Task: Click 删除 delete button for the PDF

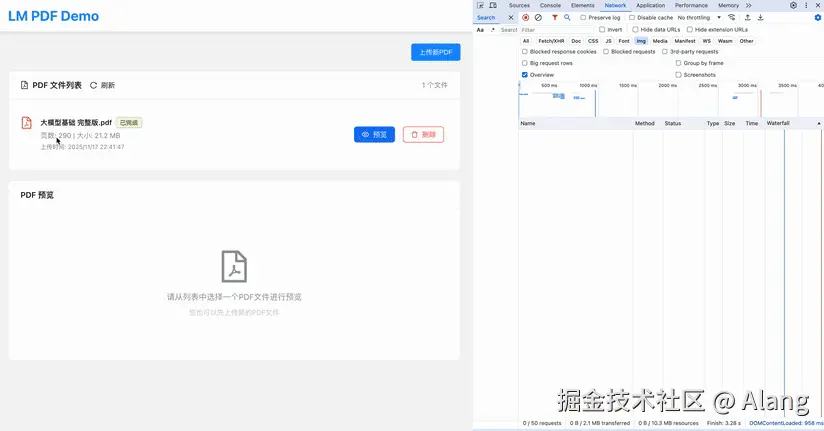Action: point(424,135)
